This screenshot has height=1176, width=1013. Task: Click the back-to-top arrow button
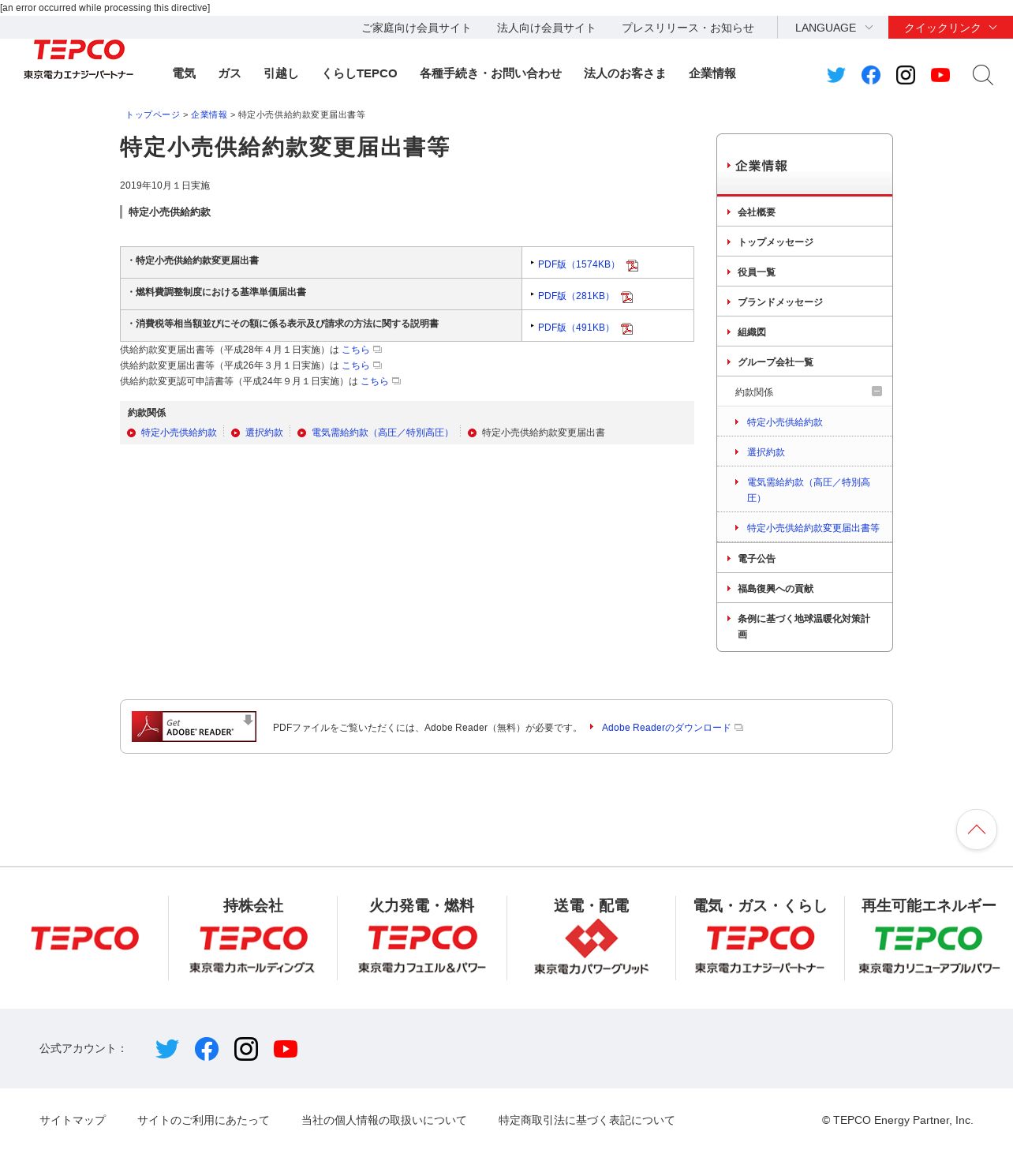(977, 830)
